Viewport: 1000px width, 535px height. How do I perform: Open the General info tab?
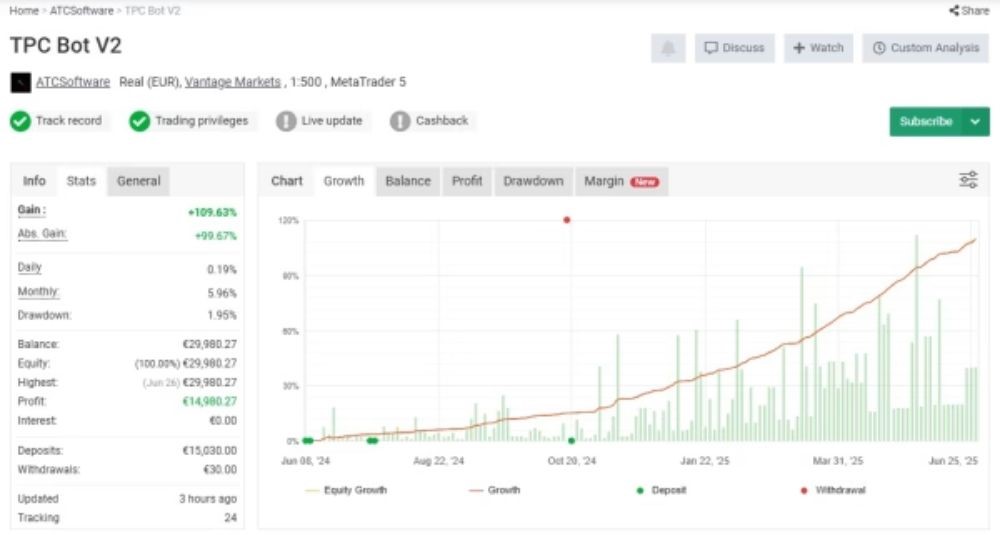138,181
